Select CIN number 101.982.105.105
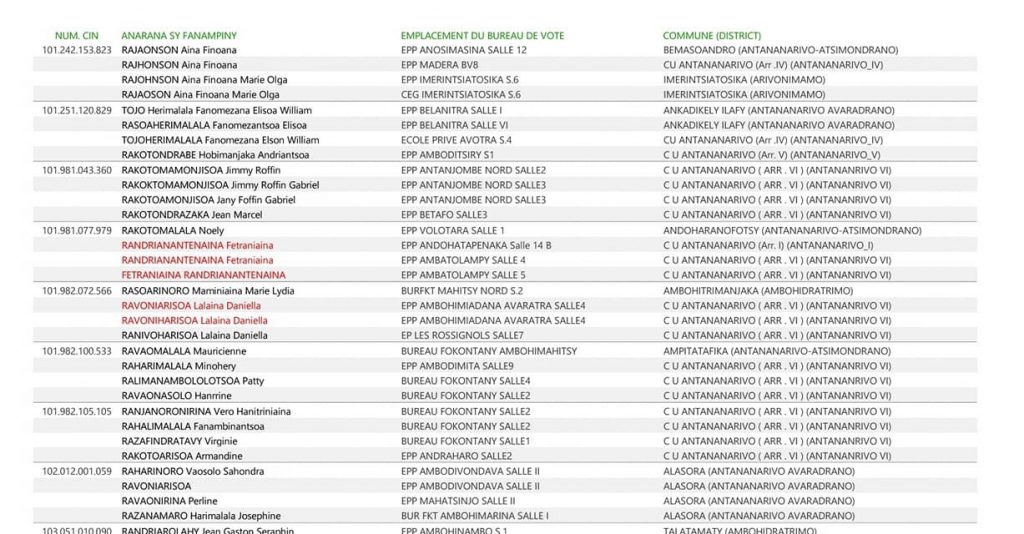Image resolution: width=1024 pixels, height=534 pixels. [77, 411]
